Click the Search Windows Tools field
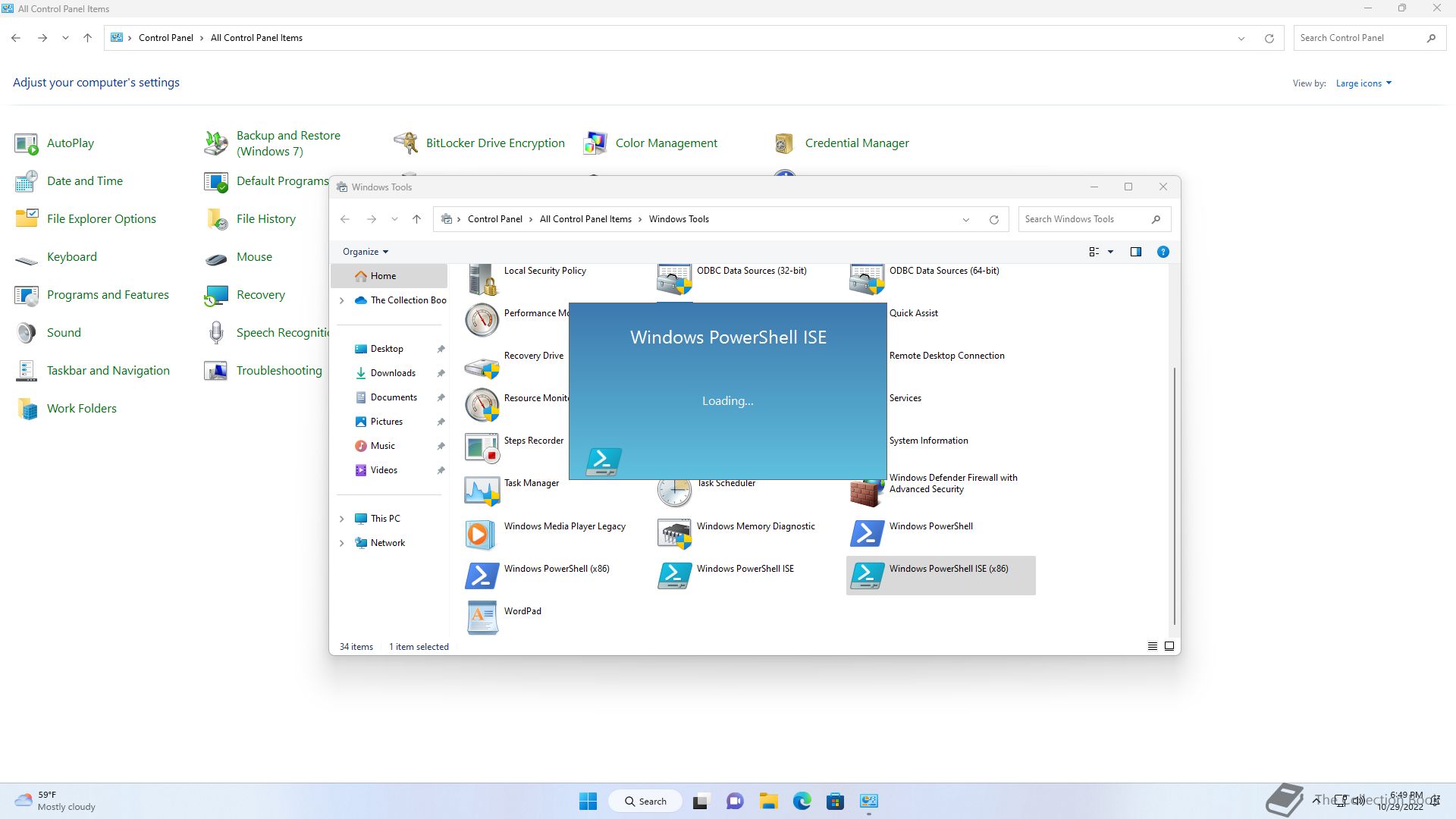The width and height of the screenshot is (1456, 819). point(1094,219)
